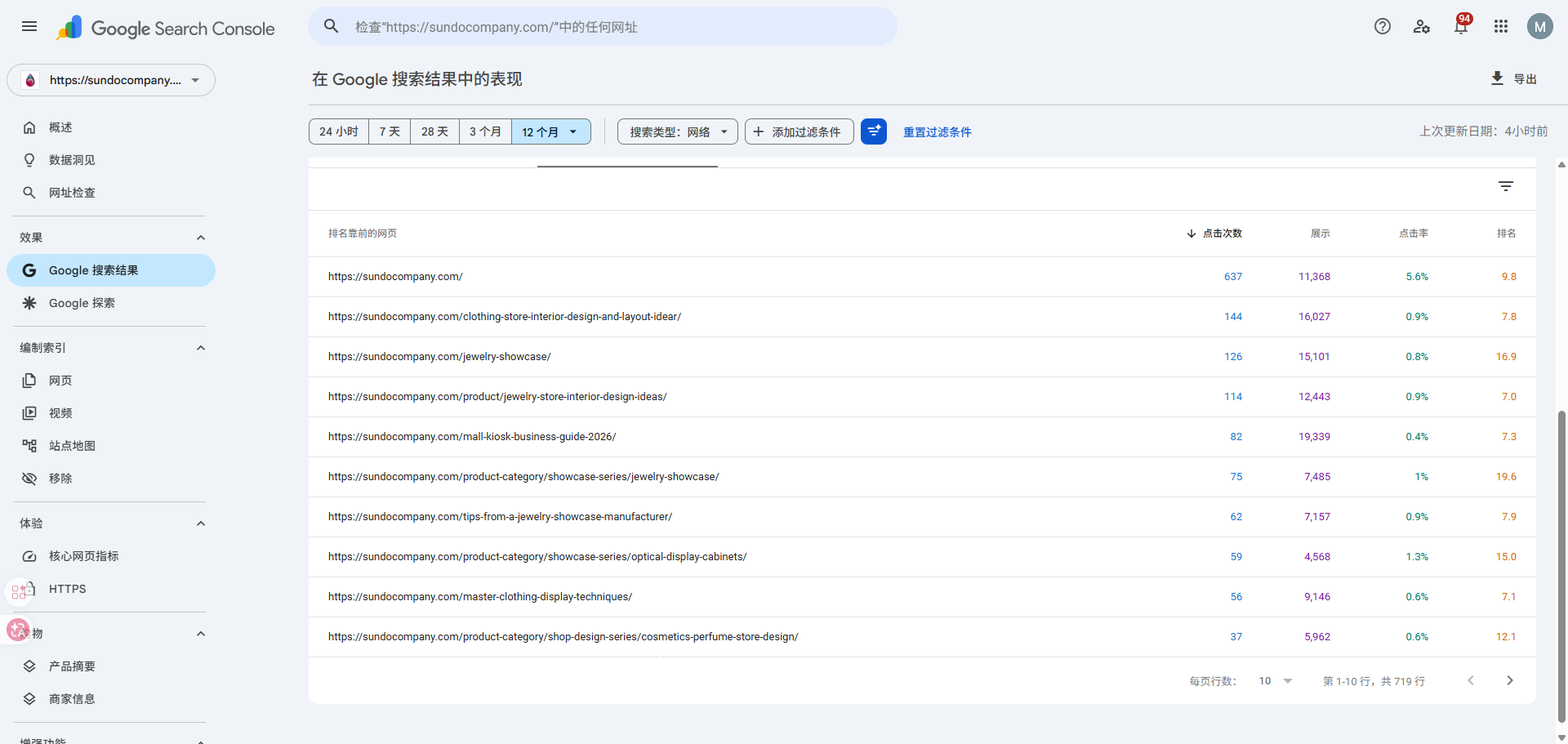This screenshot has width=1568, height=744.
Task: Click the /jewelry-showcase/ page row
Action: coord(922,357)
